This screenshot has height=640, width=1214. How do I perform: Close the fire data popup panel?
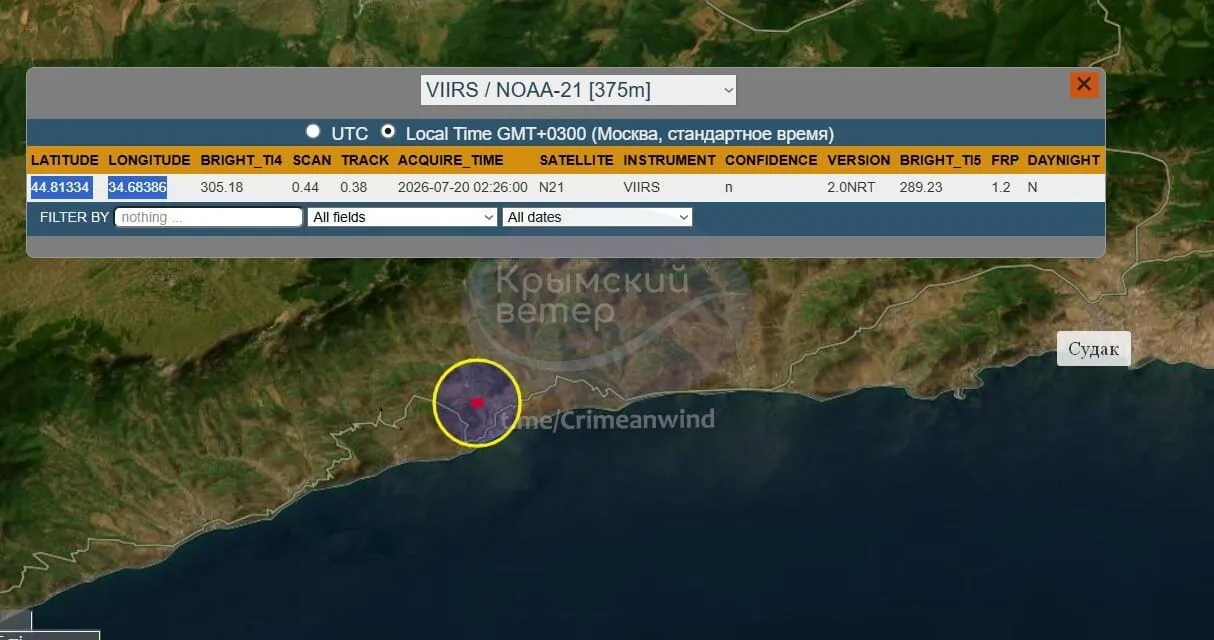click(1084, 85)
